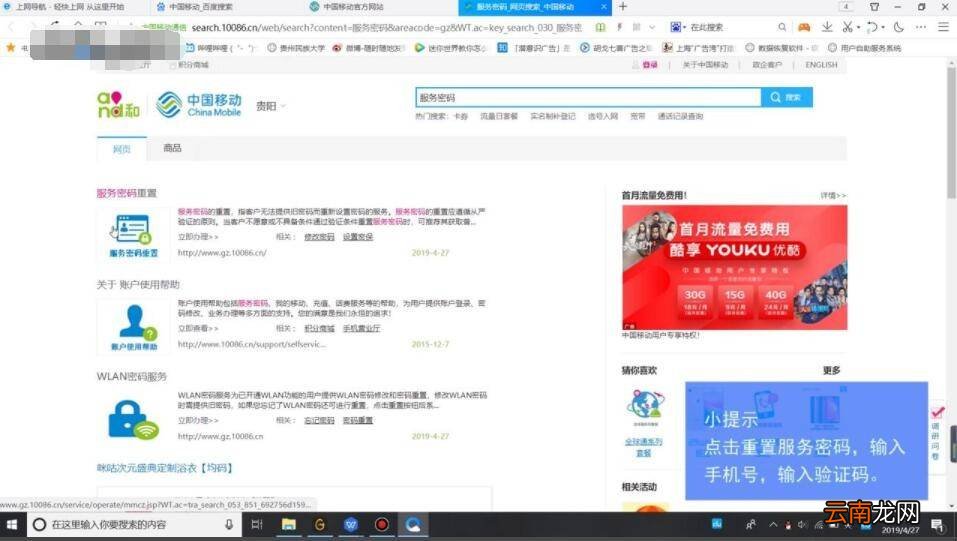
Task: Click the 积分商城 related link in account help
Action: (x=319, y=329)
